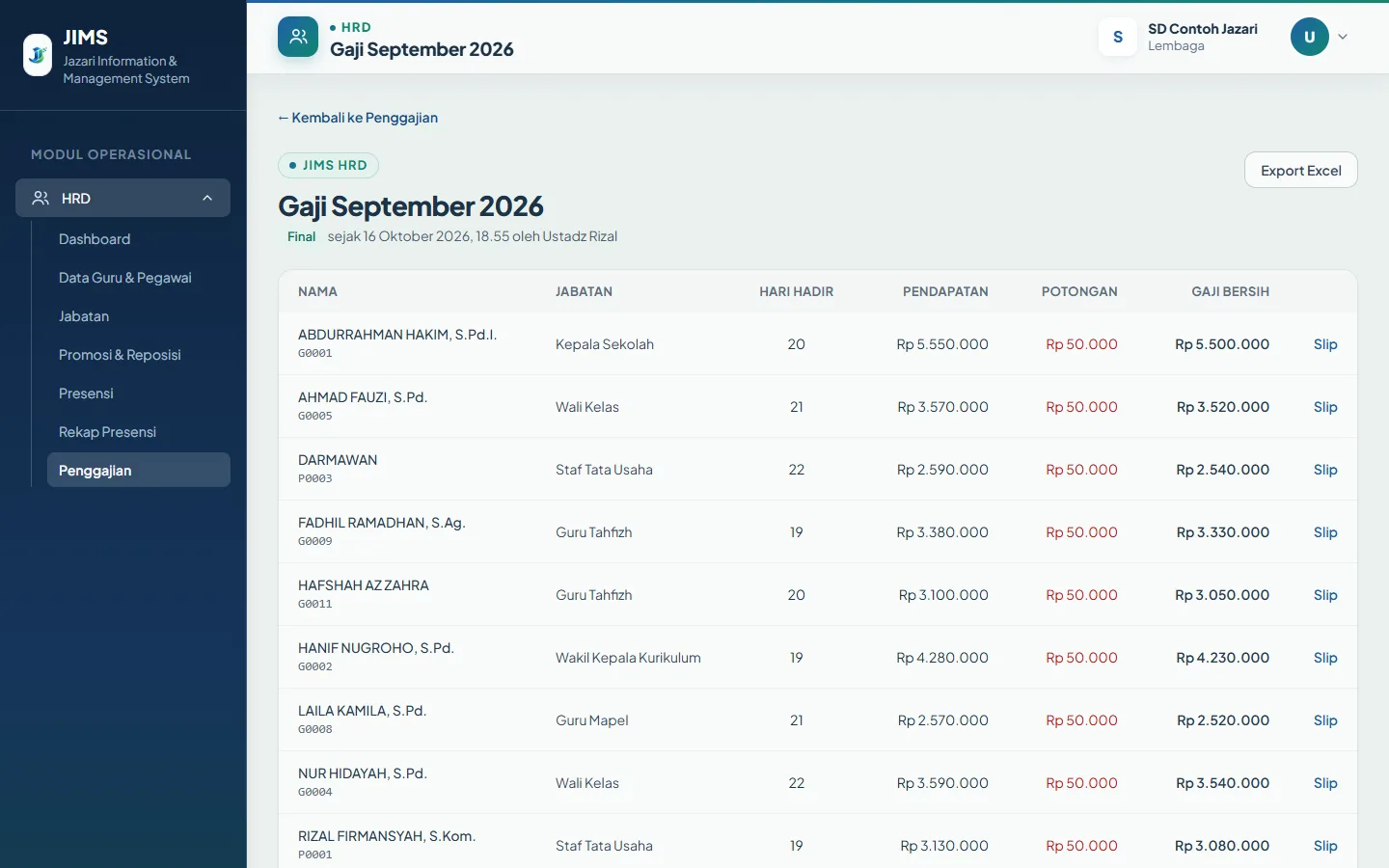
Task: View Laila Kamila's Slip
Action: (x=1325, y=720)
